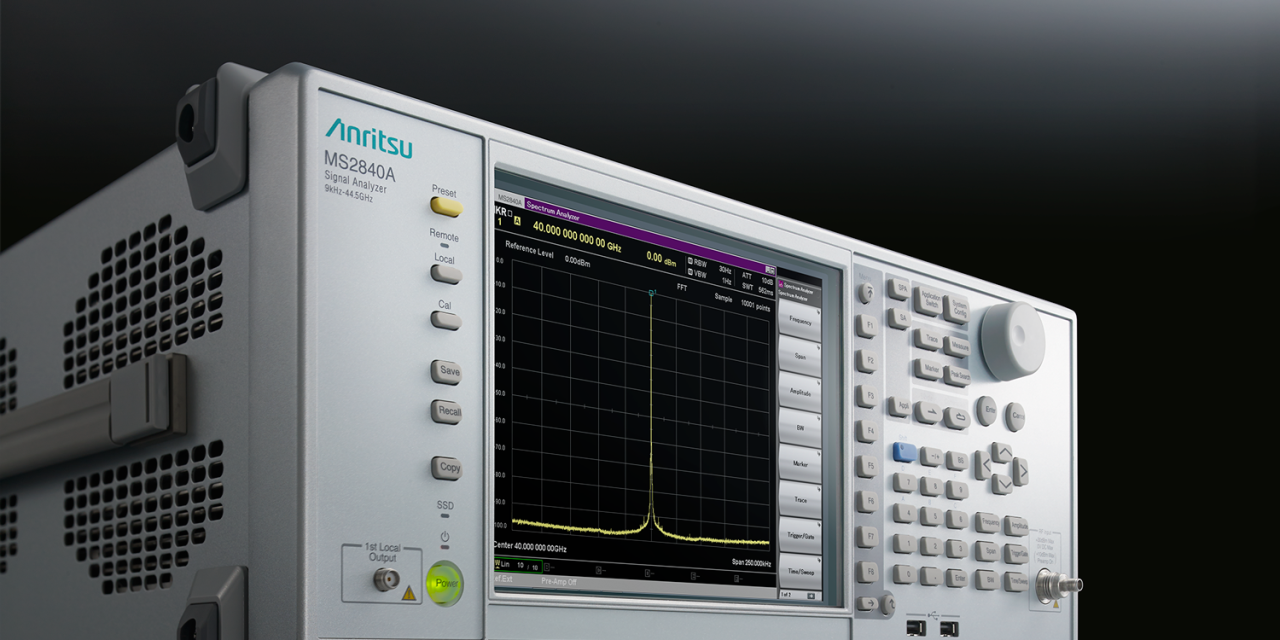Viewport: 1280px width, 640px height.
Task: Push the right-arrow key below F8
Action: pyautogui.click(x=868, y=603)
